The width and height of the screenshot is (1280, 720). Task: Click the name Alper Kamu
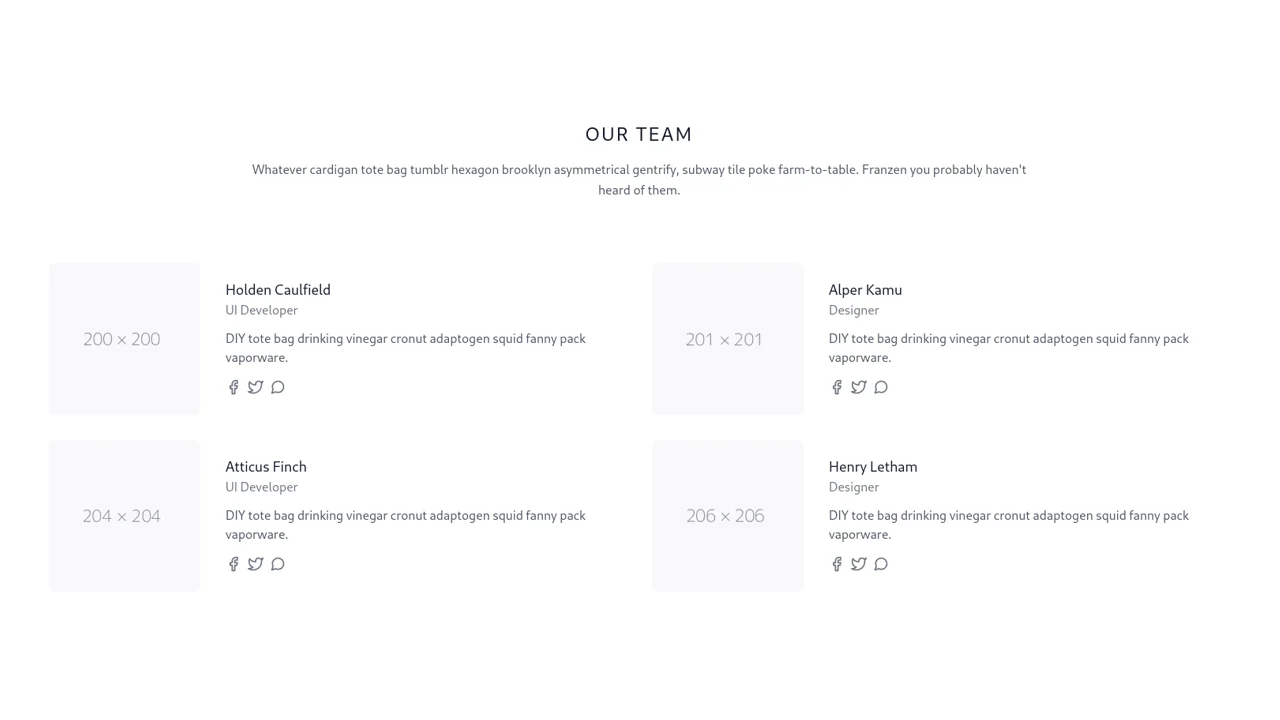[x=865, y=290]
